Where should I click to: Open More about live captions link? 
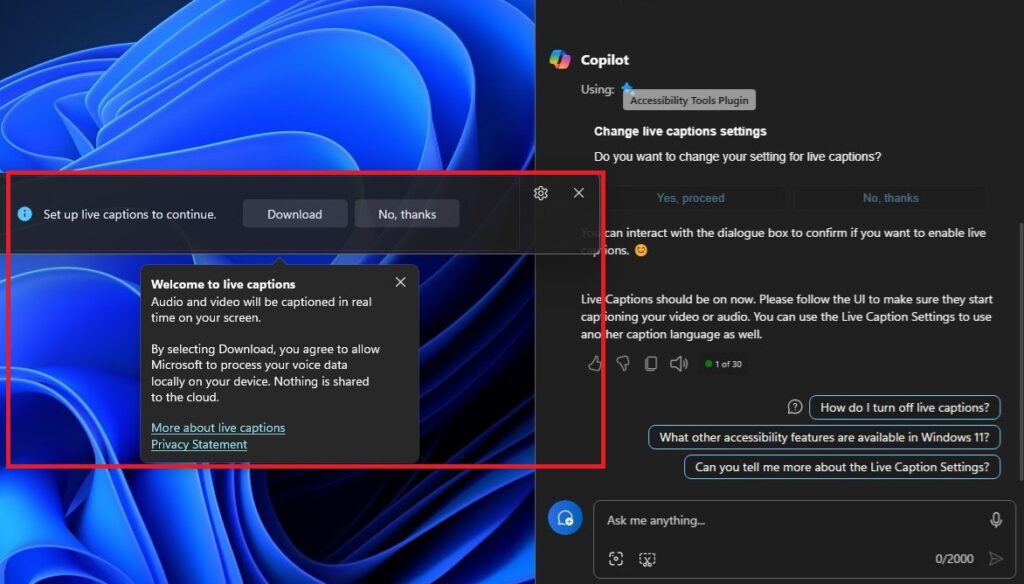pos(218,428)
